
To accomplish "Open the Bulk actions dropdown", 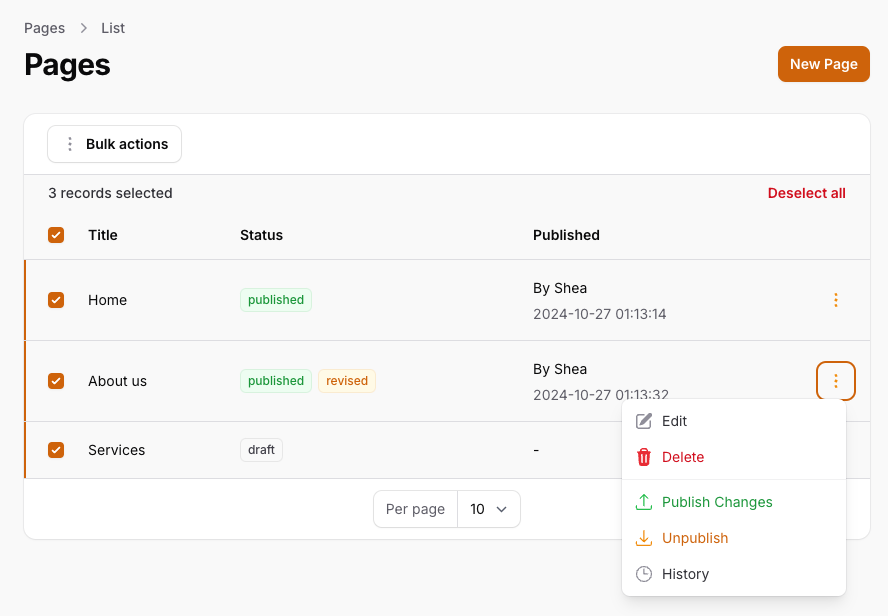I will point(115,144).
